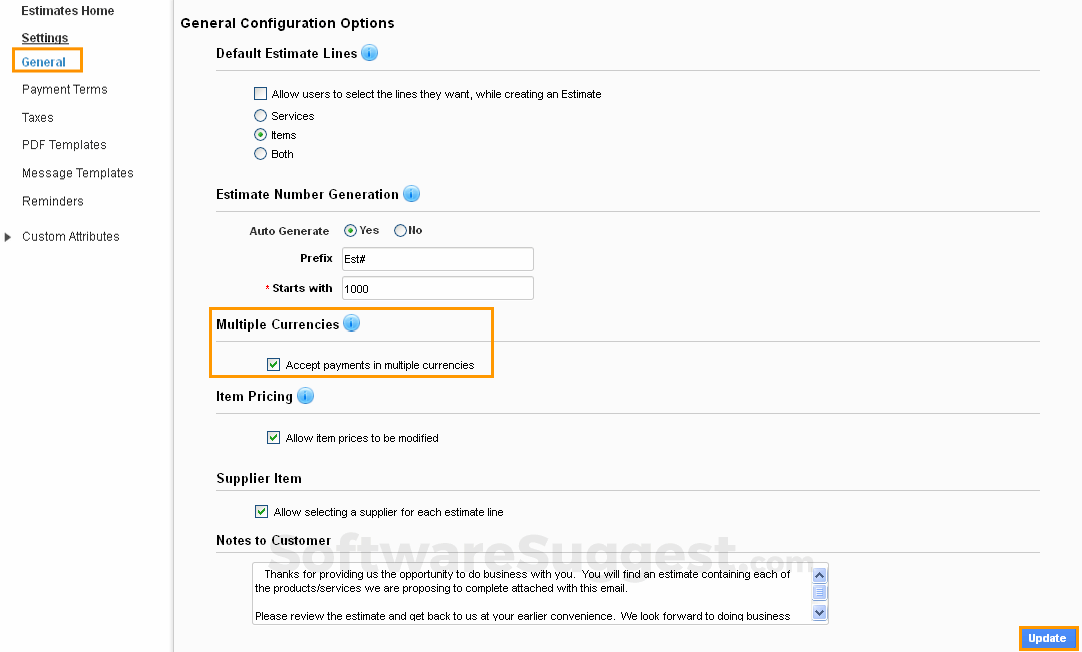This screenshot has width=1082, height=652.
Task: Enable line selection while creating an Estimate
Action: [260, 93]
